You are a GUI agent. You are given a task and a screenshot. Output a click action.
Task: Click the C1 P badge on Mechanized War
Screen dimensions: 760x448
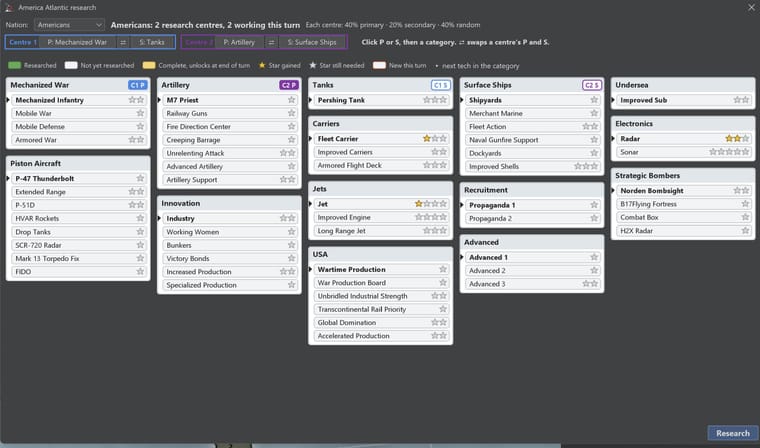(138, 85)
